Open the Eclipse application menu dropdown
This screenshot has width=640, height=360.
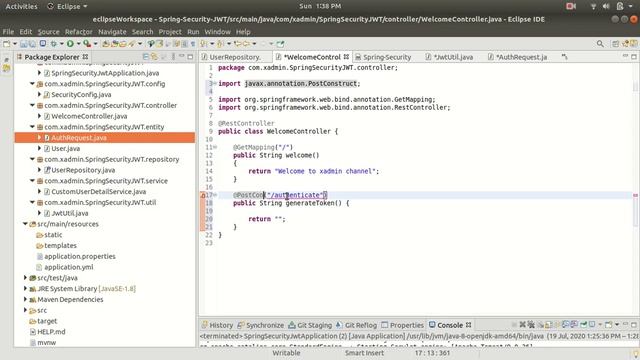tap(68, 6)
